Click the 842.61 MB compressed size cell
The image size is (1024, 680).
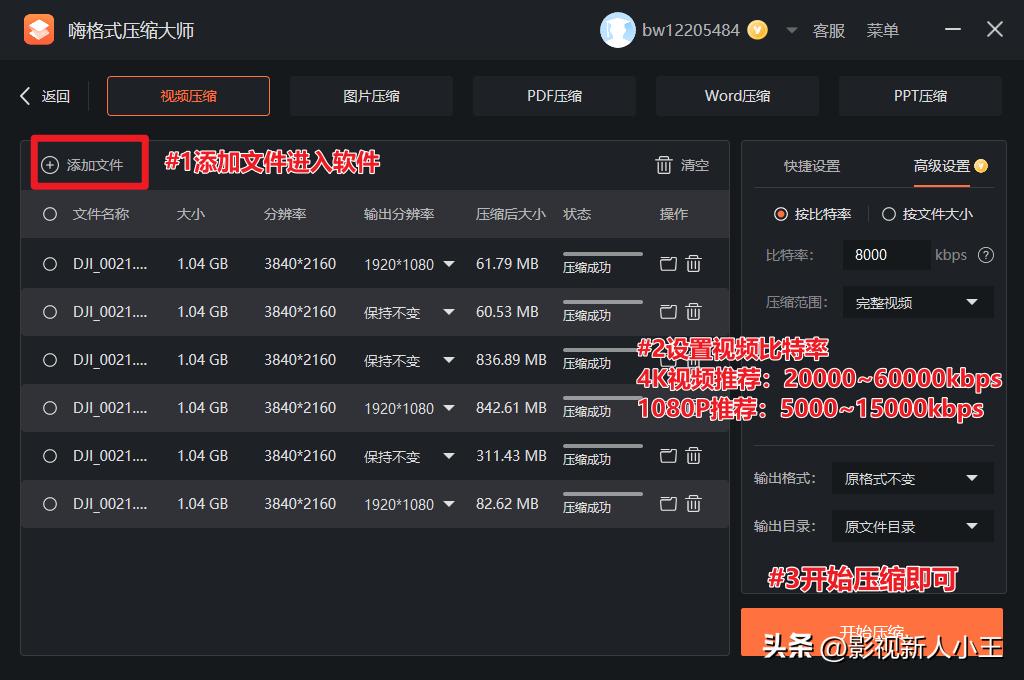click(511, 408)
